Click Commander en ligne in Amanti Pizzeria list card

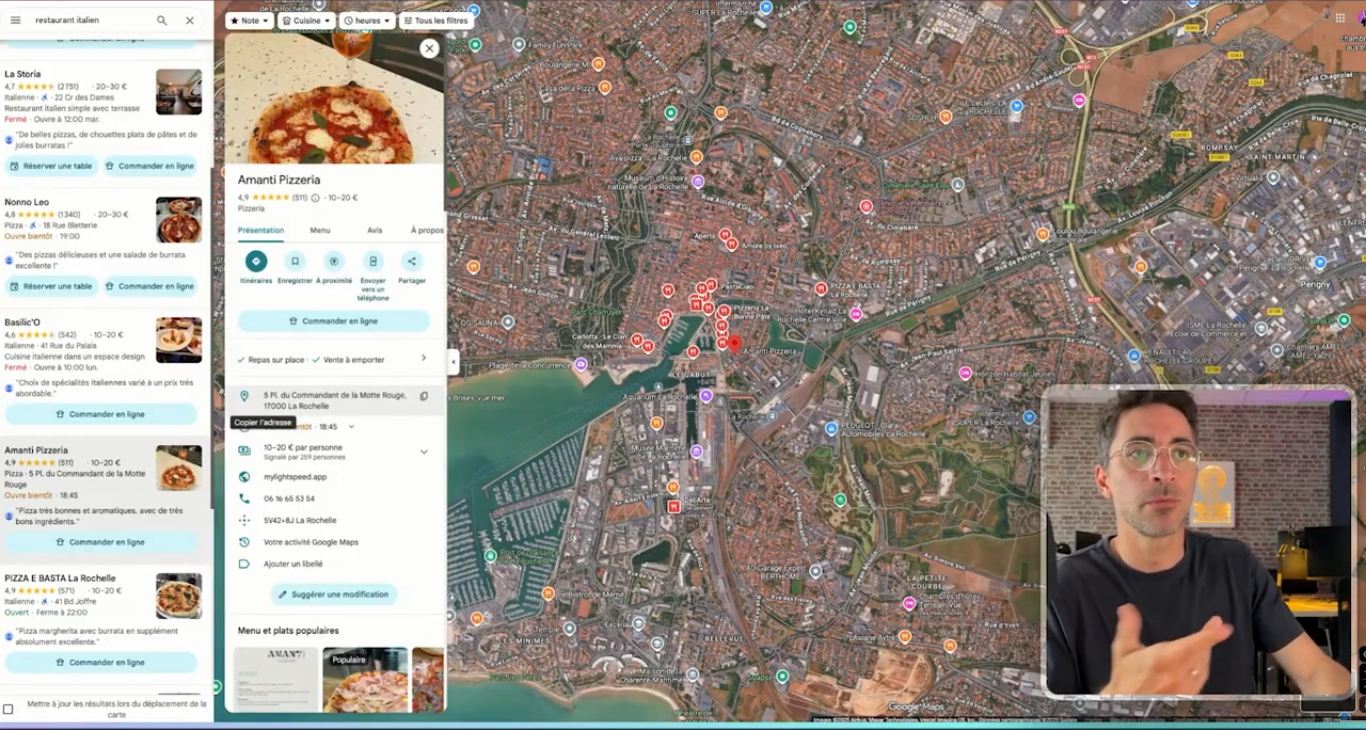pos(101,542)
